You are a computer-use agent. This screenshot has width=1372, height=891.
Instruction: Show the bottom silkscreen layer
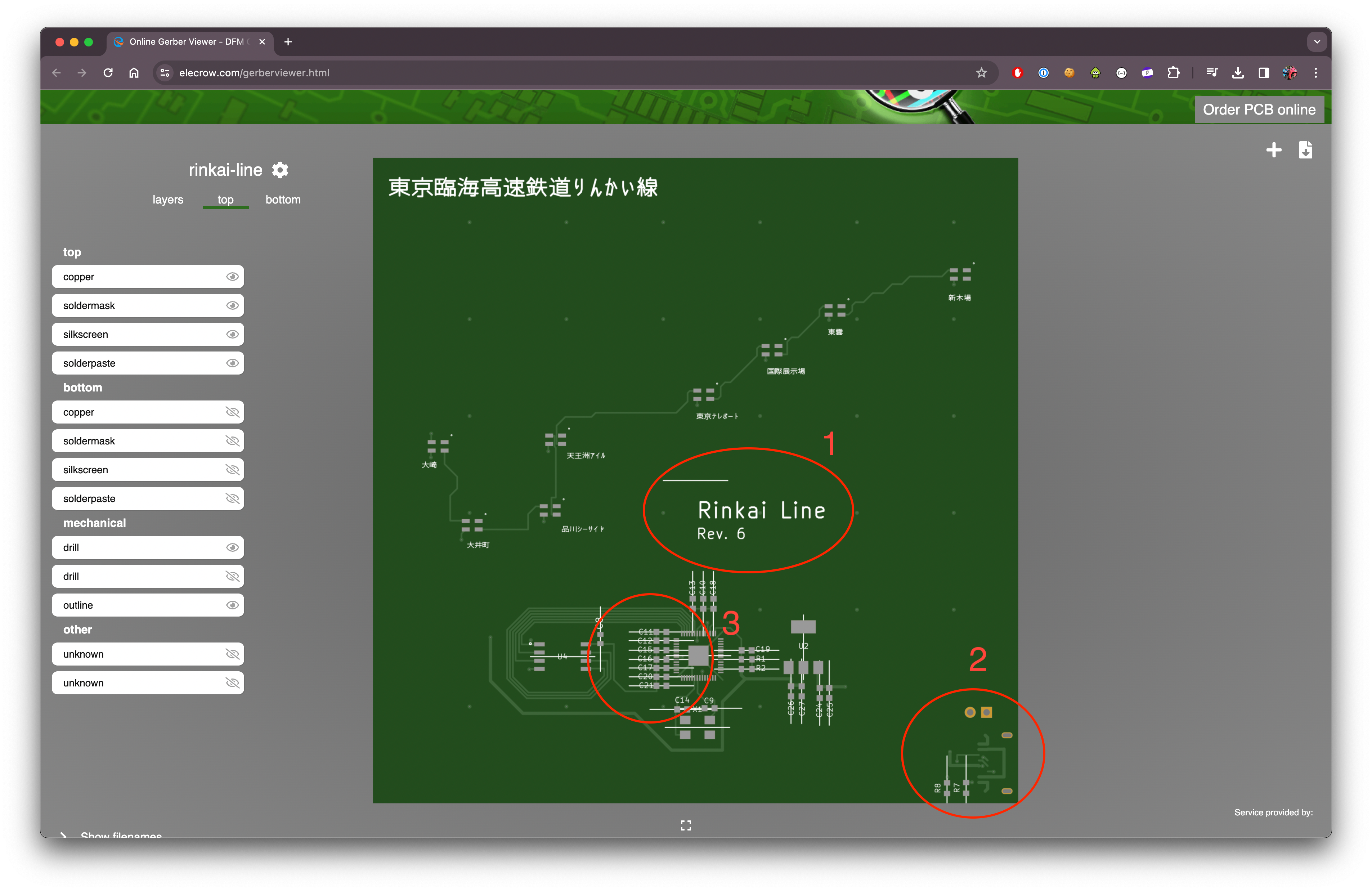coord(232,470)
